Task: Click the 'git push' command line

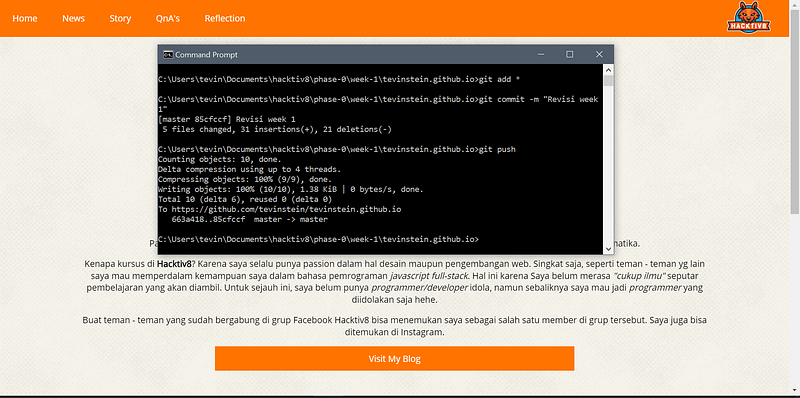Action: (337, 150)
